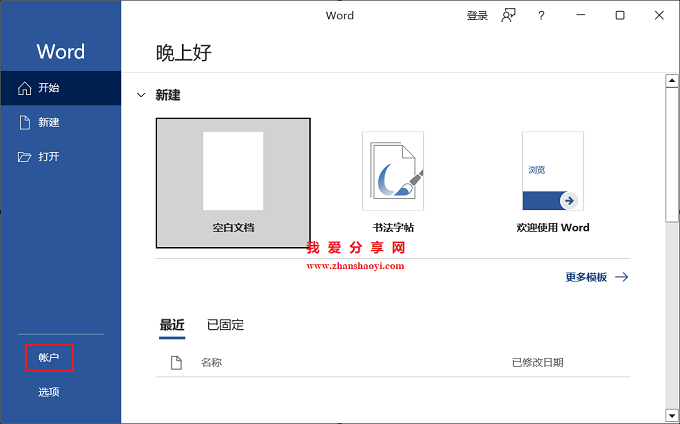Open the 打开 page in sidebar

60,157
